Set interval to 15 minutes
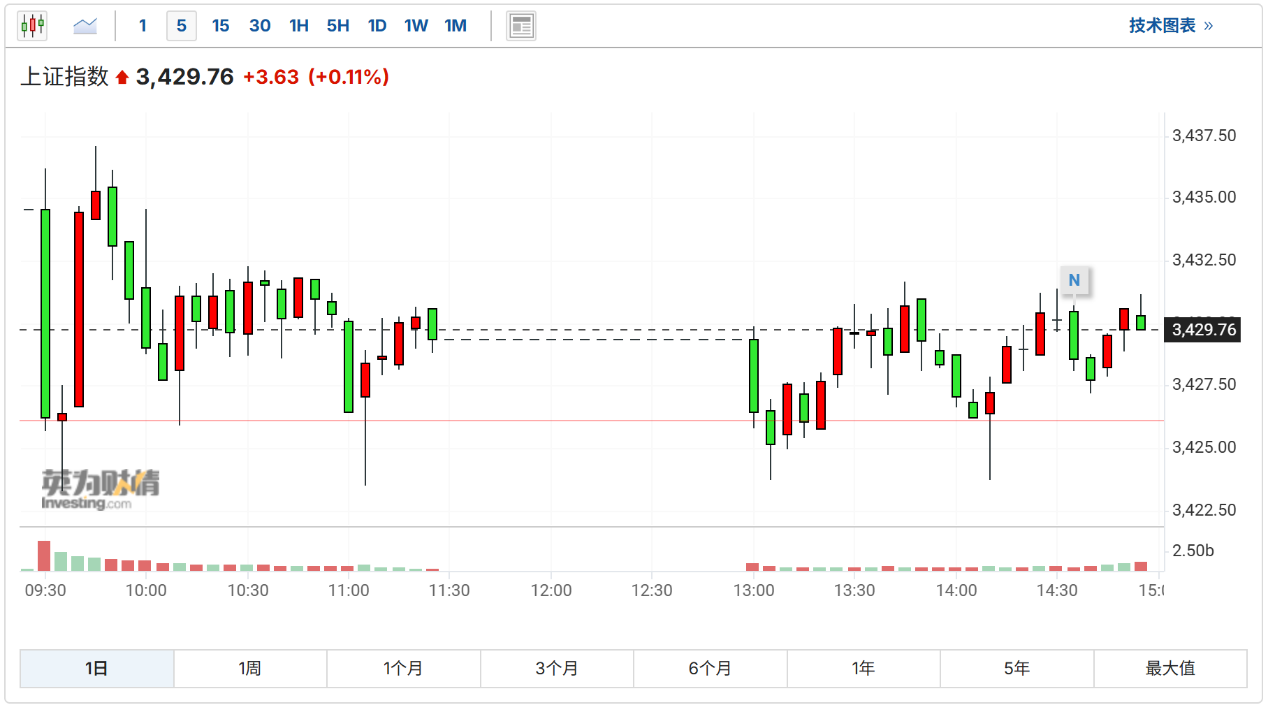The image size is (1268, 712). click(221, 26)
